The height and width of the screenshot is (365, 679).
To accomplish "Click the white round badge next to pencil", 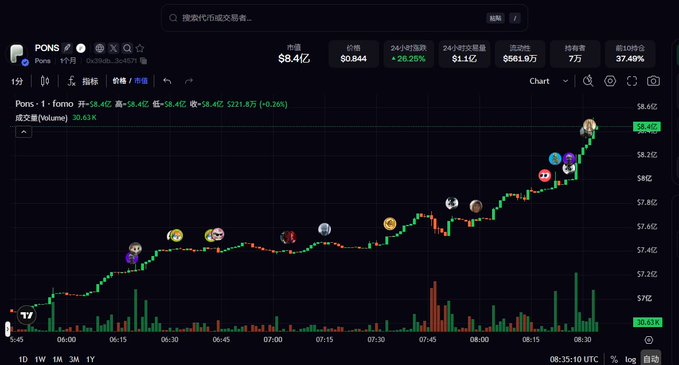I will point(81,48).
